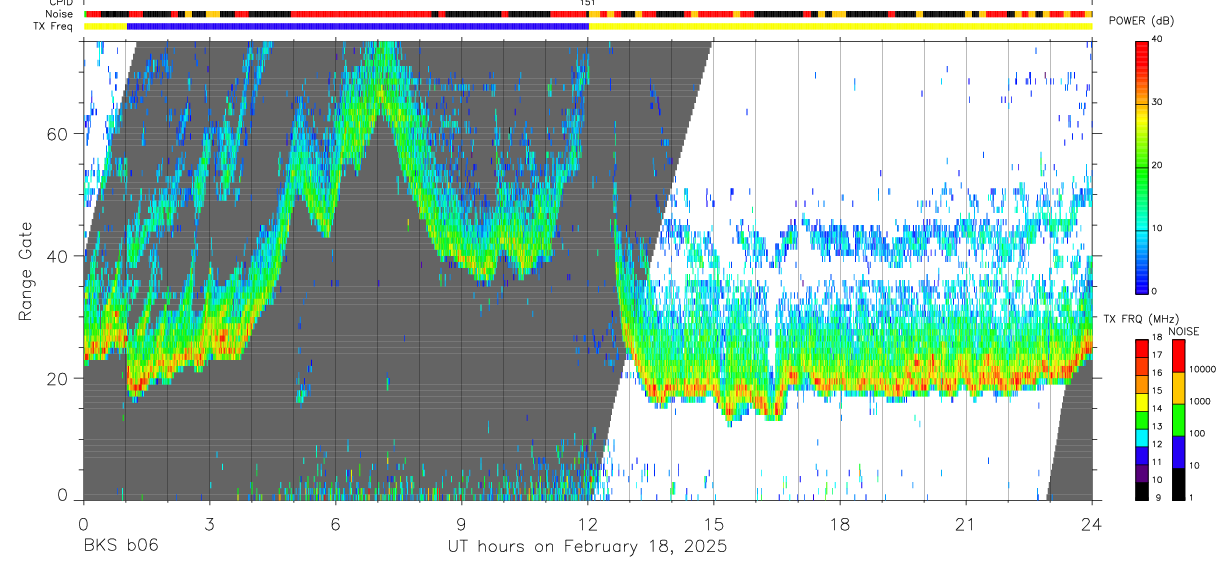The height and width of the screenshot is (567, 1228).
Task: Click the blue segment of the TX Freq strip
Action: 358,26
